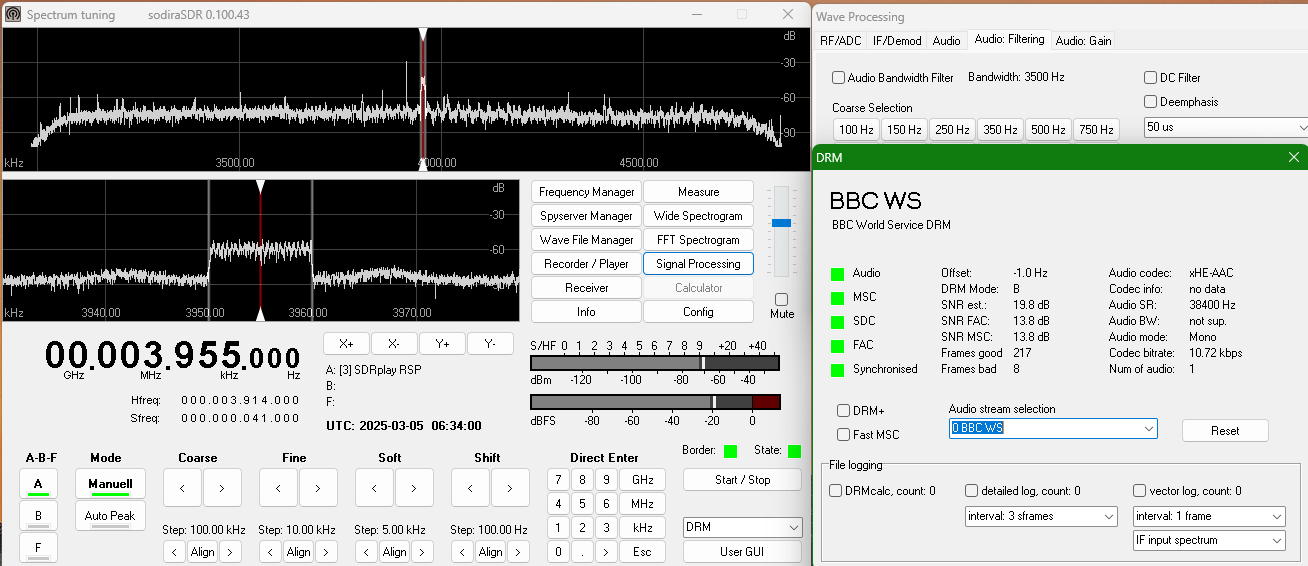
Task: Click small left arrow beside Coarse Align
Action: click(x=174, y=552)
